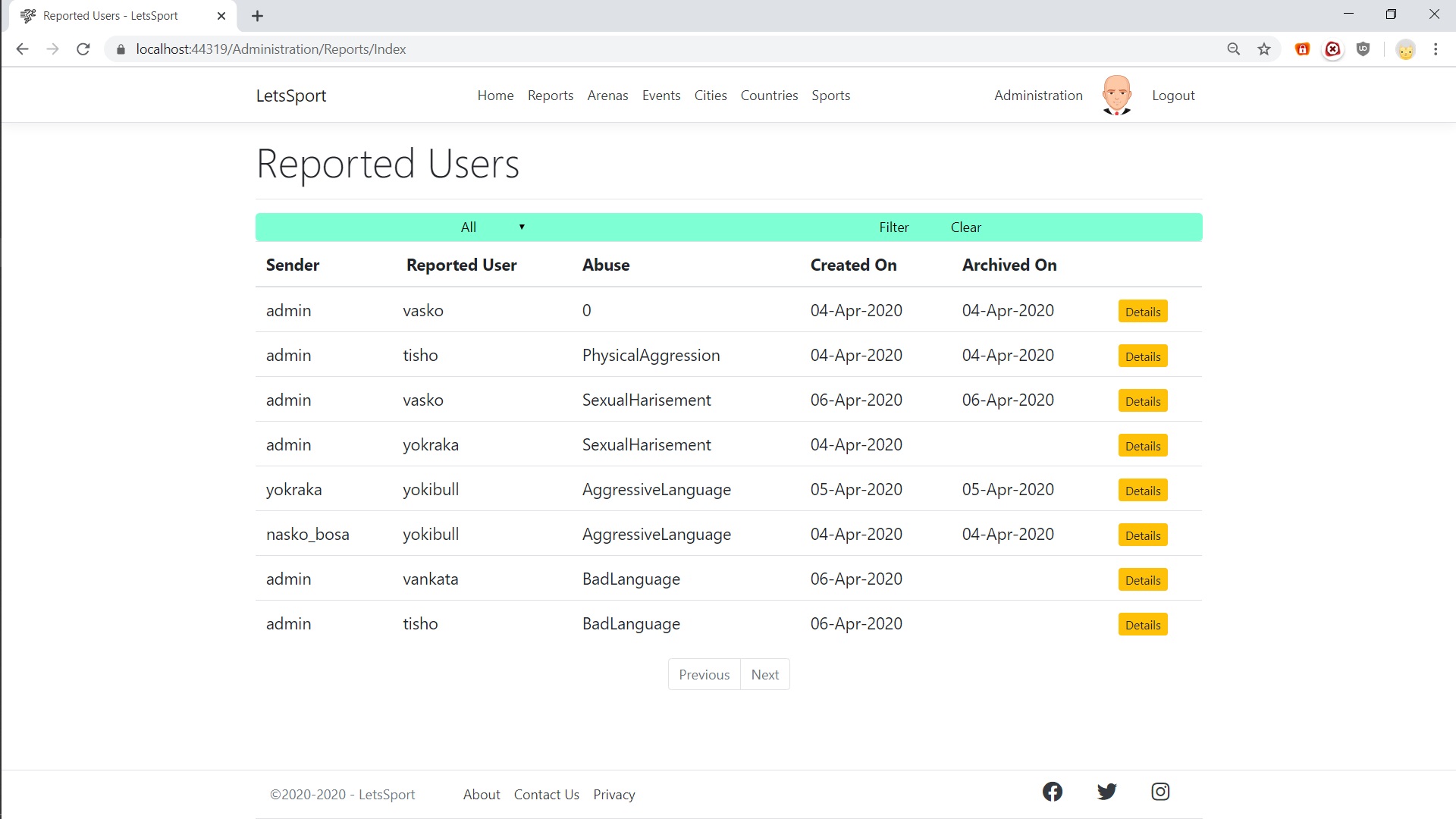
Task: Open Details for nasko_bosa's report
Action: coord(1143,535)
